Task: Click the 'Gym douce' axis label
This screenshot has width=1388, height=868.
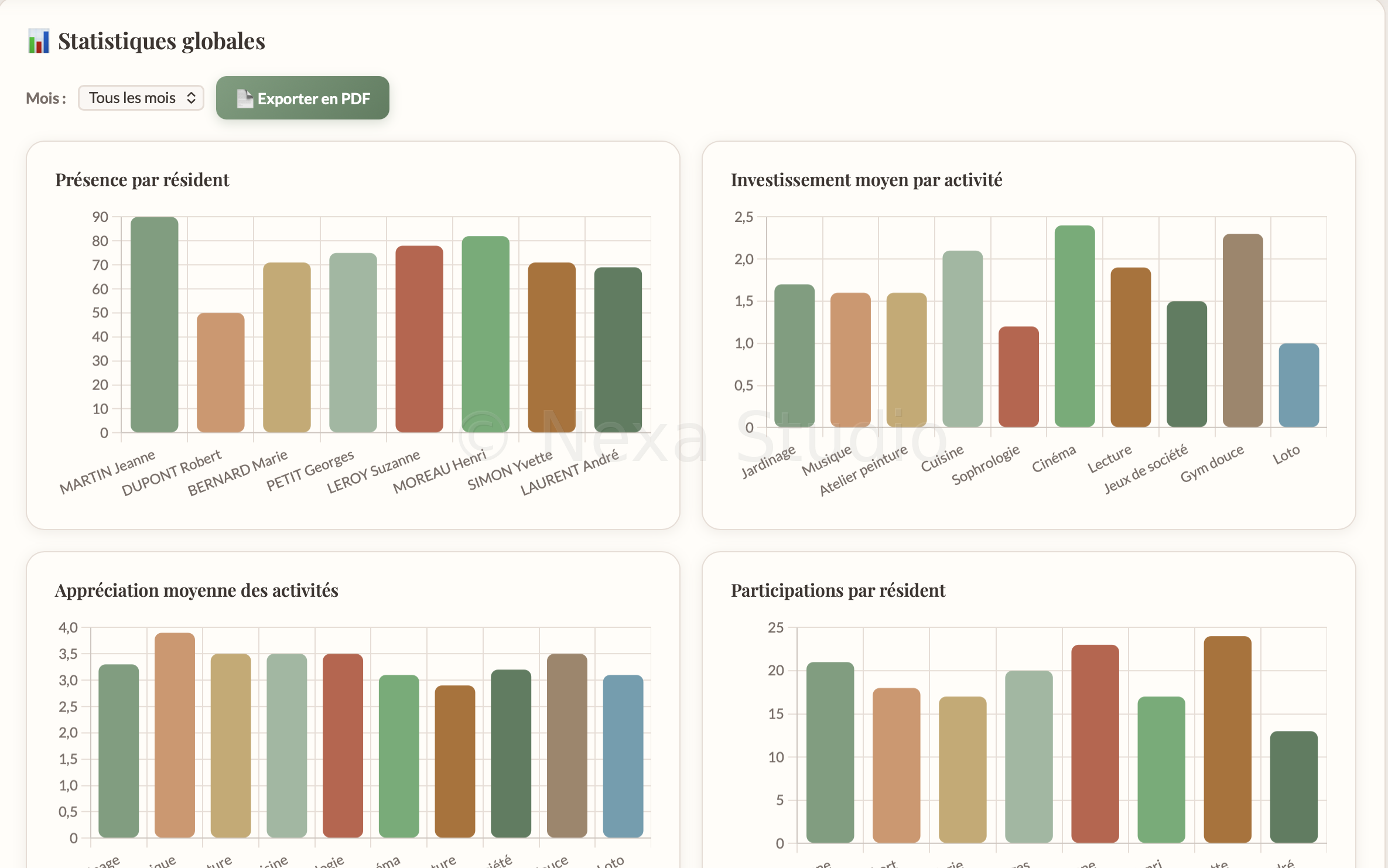Action: point(1211,464)
